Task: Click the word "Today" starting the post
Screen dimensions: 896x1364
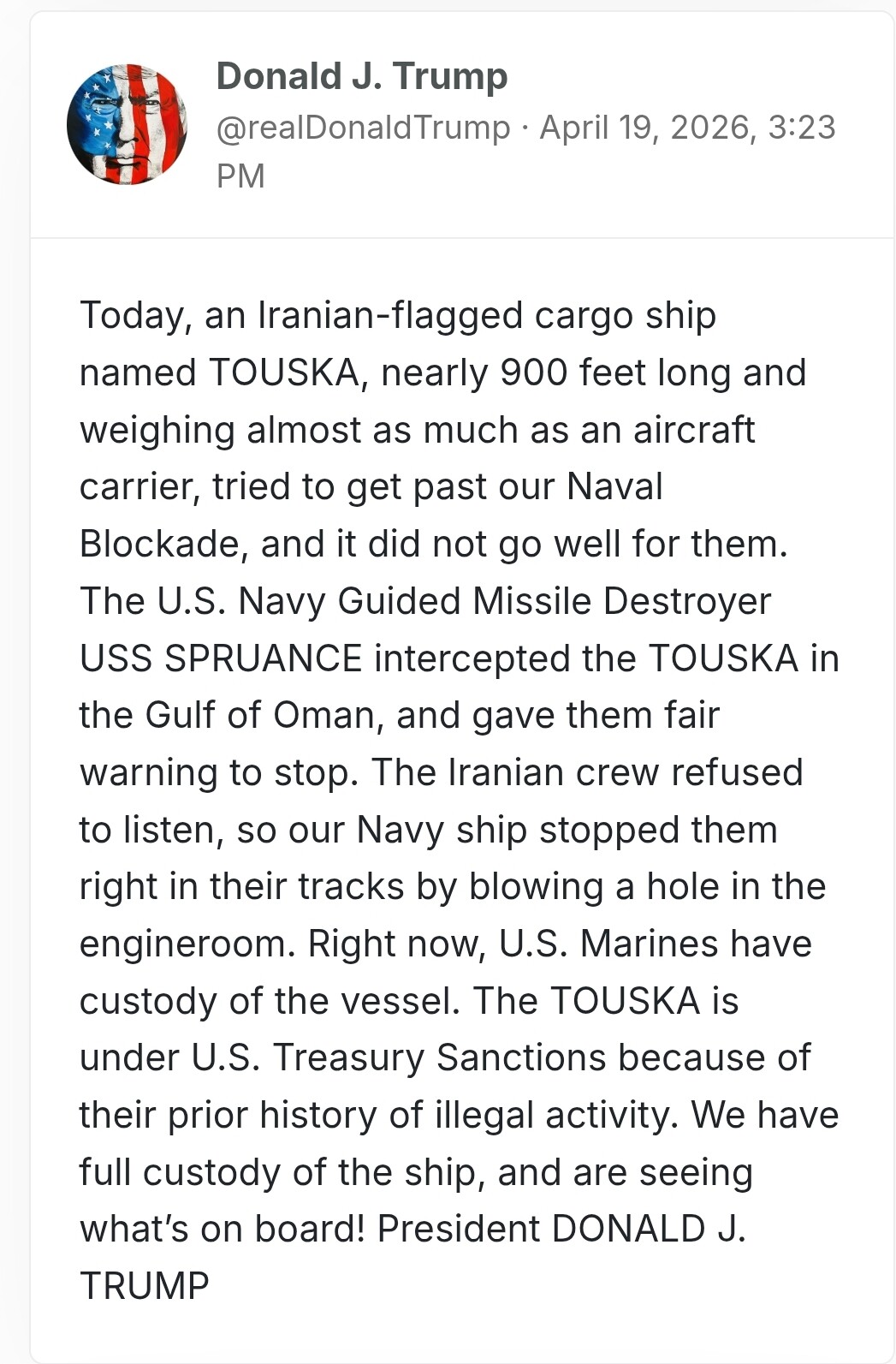Action: tap(131, 315)
